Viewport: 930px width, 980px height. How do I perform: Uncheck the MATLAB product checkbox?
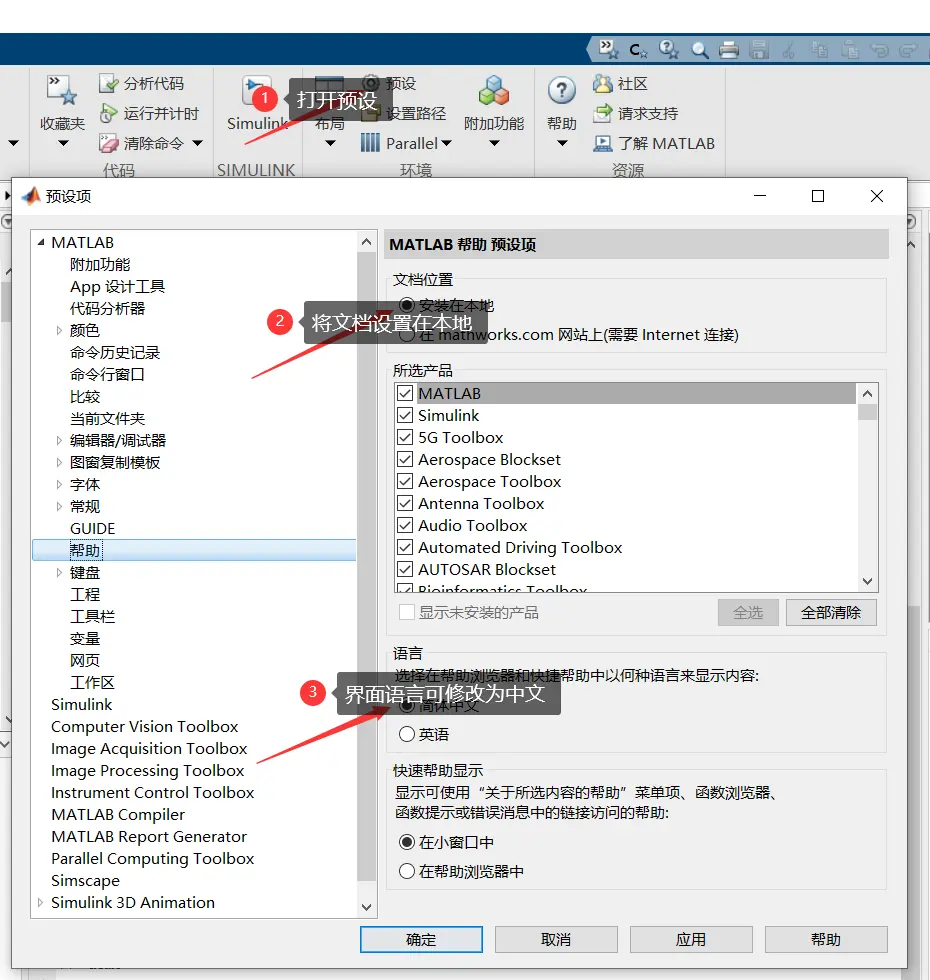tap(405, 393)
